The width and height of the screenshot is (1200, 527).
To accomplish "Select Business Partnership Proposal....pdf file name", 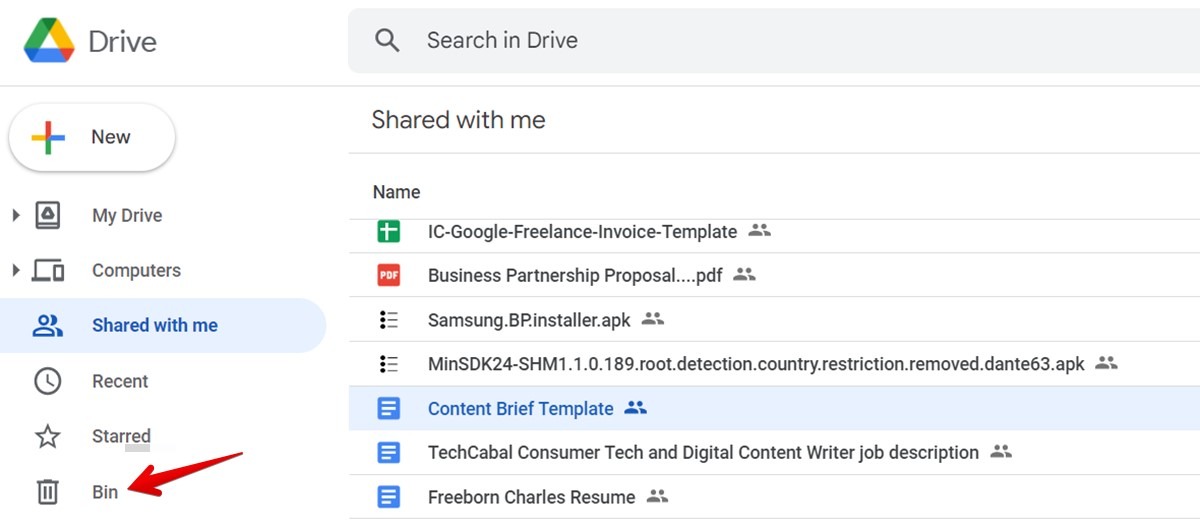I will (x=575, y=276).
